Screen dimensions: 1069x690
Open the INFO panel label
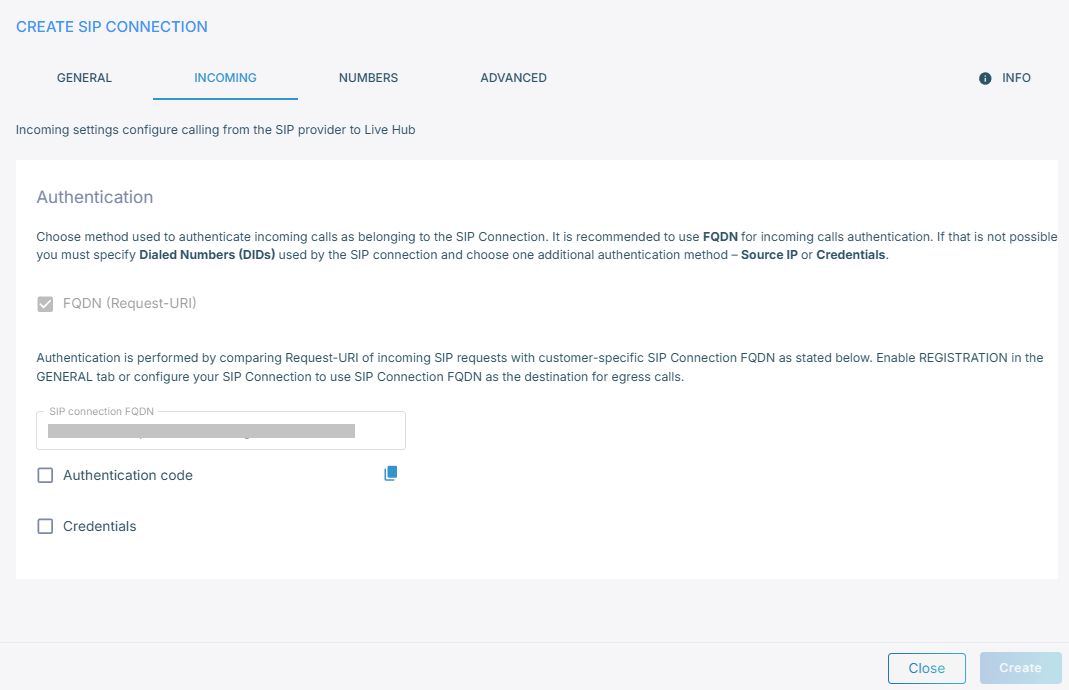(1016, 78)
